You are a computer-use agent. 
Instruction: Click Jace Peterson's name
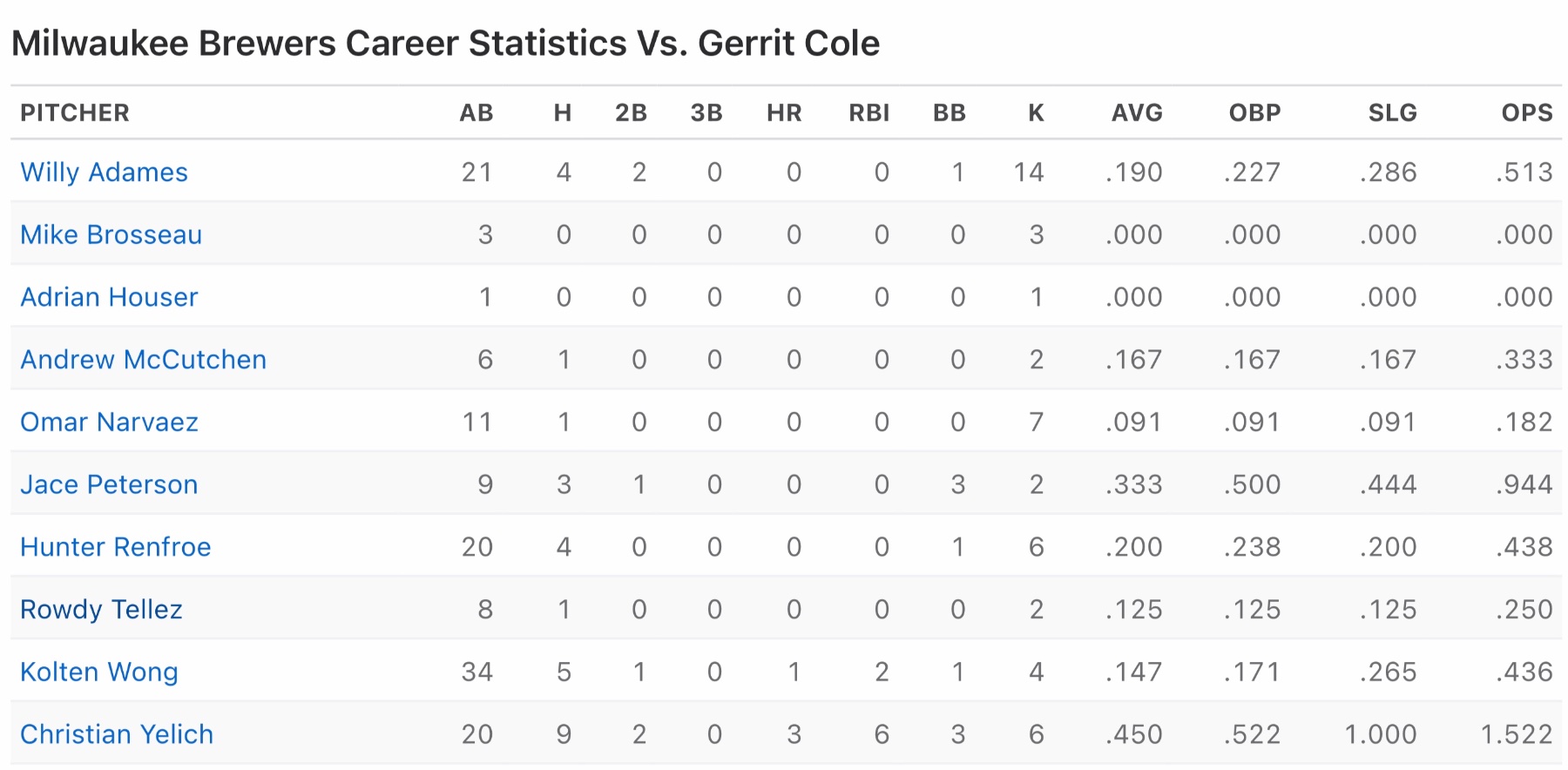pyautogui.click(x=109, y=485)
